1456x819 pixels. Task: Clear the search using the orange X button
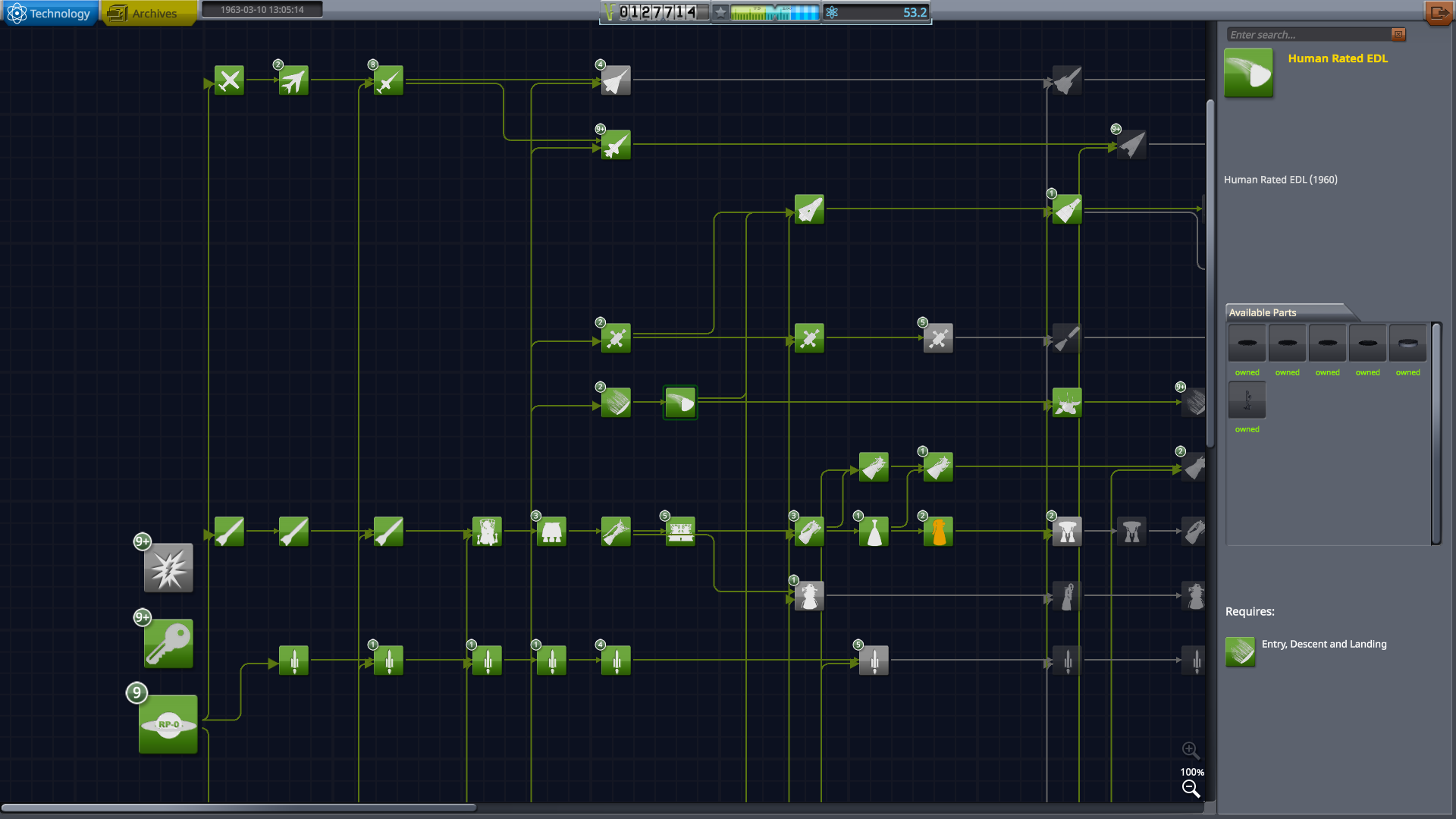pos(1399,34)
